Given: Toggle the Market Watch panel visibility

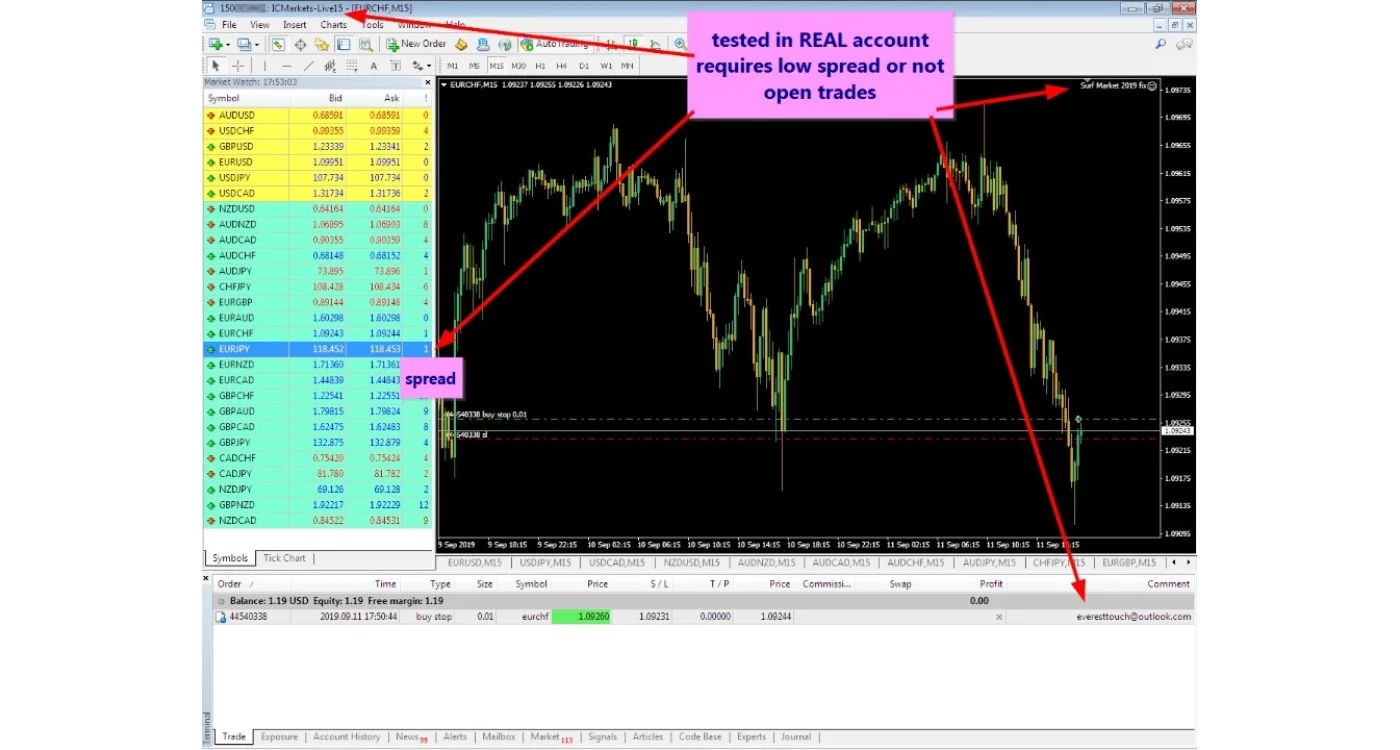Looking at the screenshot, I should [276, 44].
